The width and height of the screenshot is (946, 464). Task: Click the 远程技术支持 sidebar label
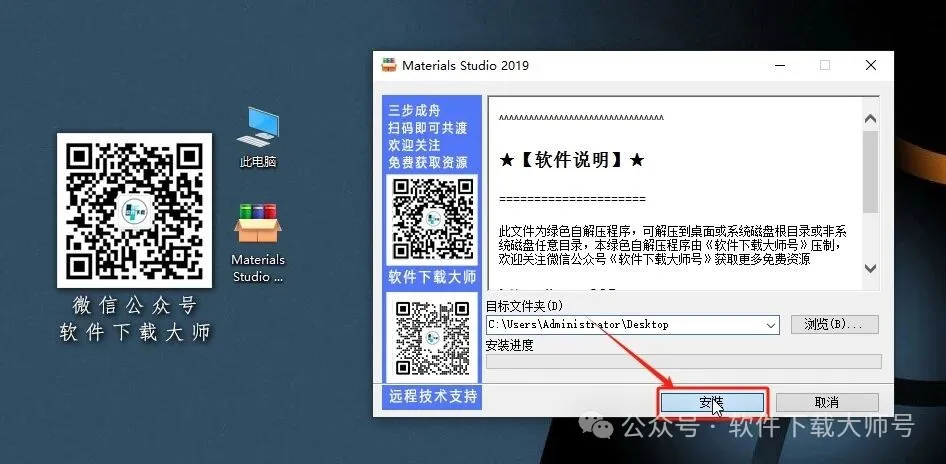point(433,396)
